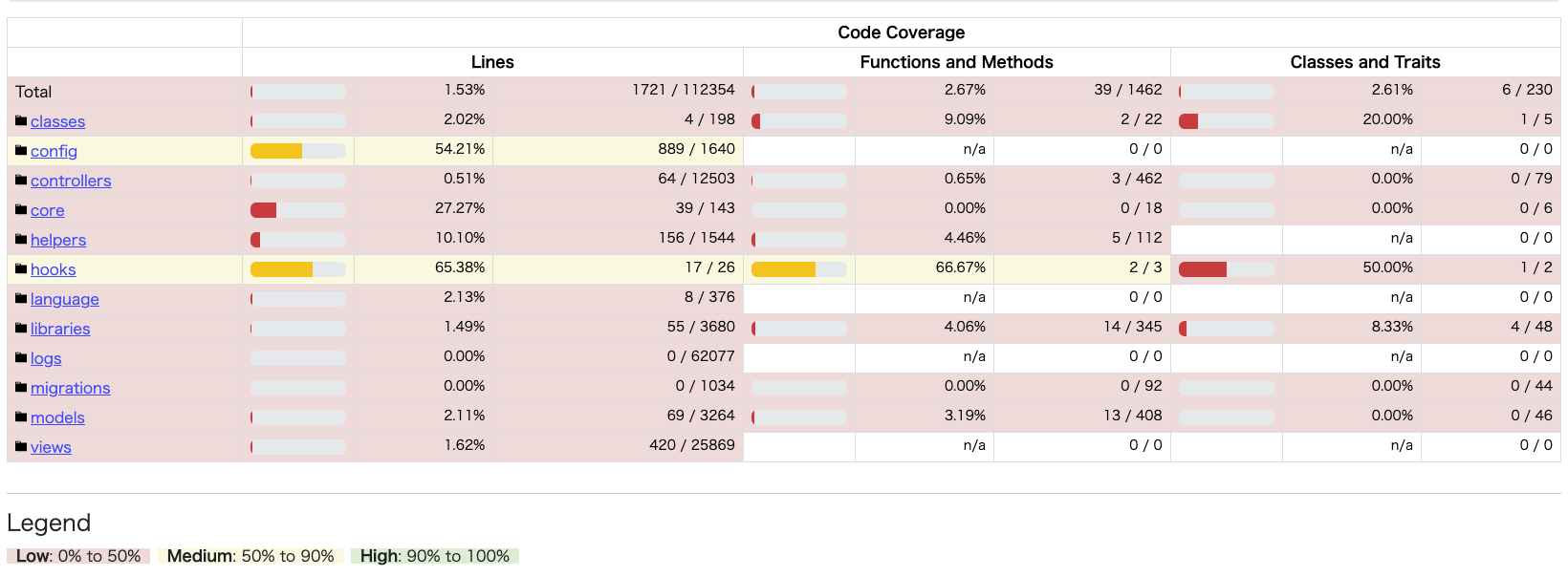The width and height of the screenshot is (1568, 577).
Task: Click the folder icon beside core
Action: point(21,210)
